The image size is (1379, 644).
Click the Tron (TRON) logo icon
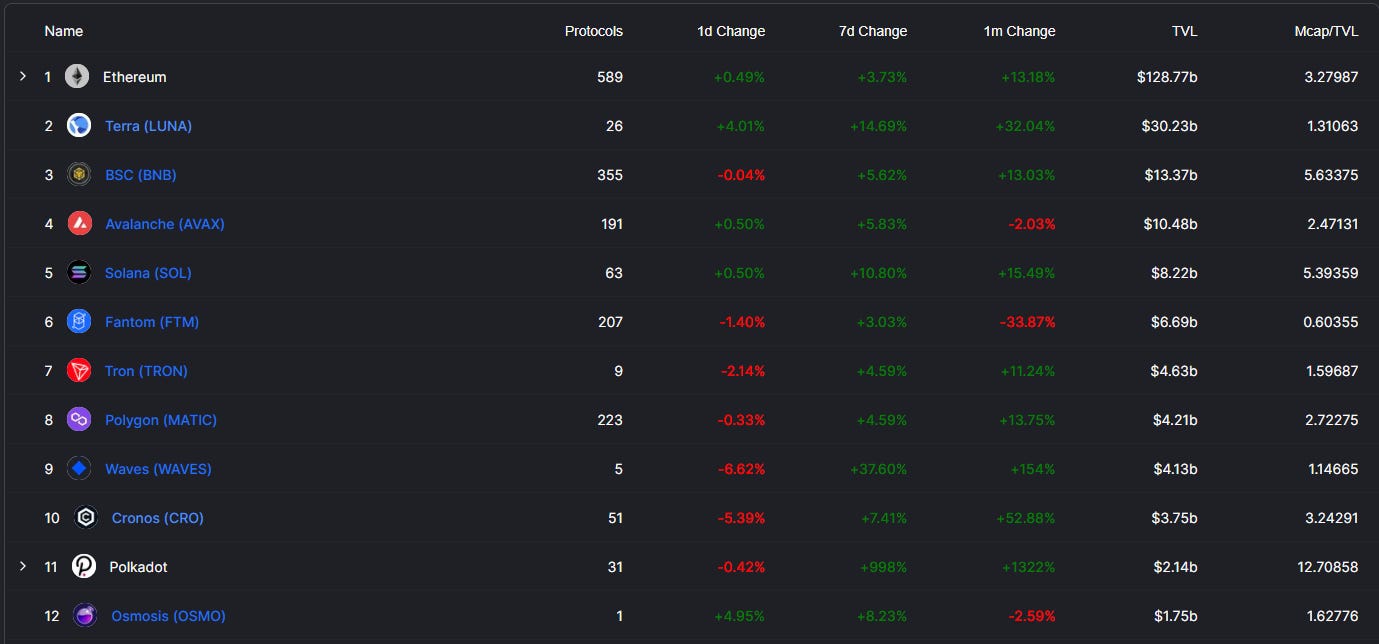[79, 370]
